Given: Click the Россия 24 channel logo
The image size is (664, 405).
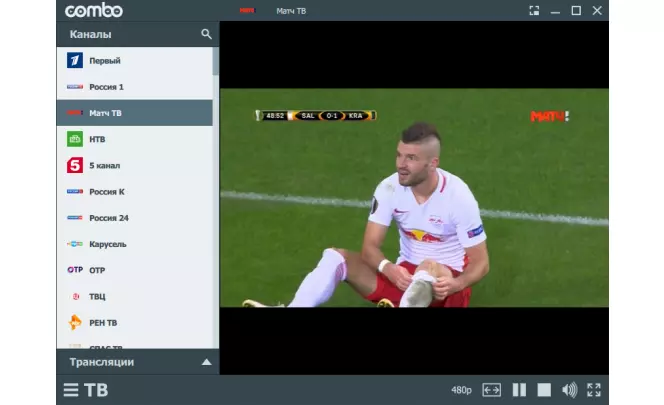Looking at the screenshot, I should pos(75,218).
